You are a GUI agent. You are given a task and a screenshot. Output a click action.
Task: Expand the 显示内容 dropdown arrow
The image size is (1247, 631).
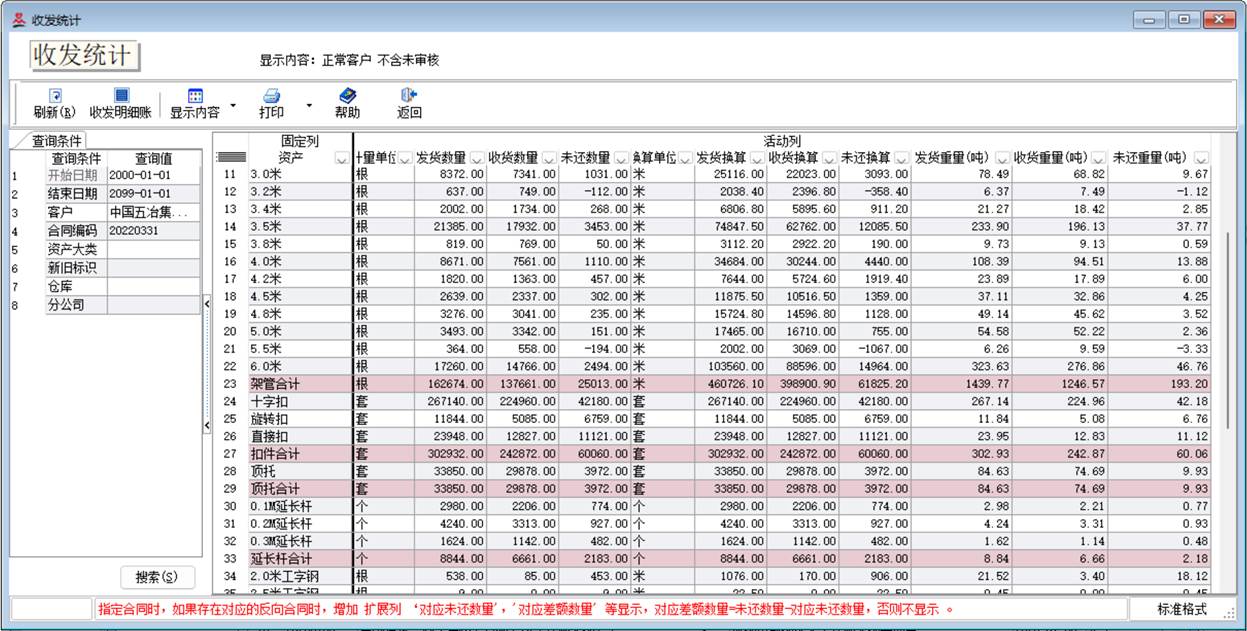click(x=233, y=104)
